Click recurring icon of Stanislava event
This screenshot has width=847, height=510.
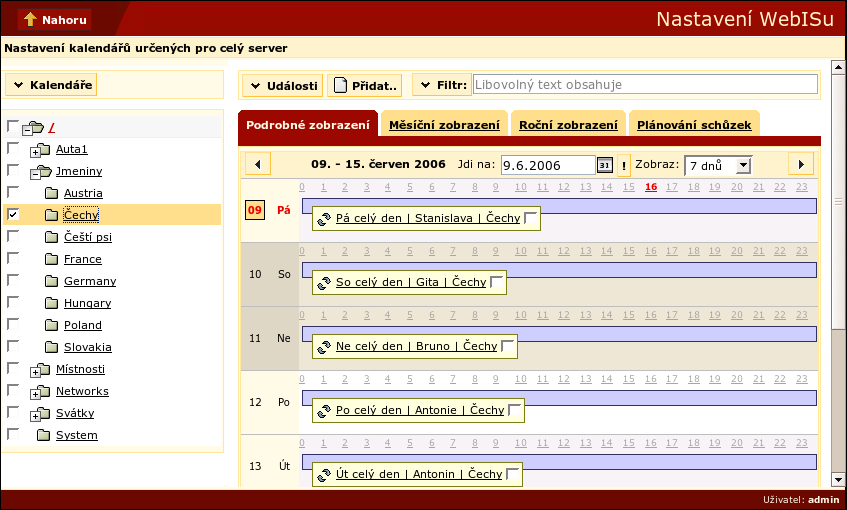coord(324,219)
